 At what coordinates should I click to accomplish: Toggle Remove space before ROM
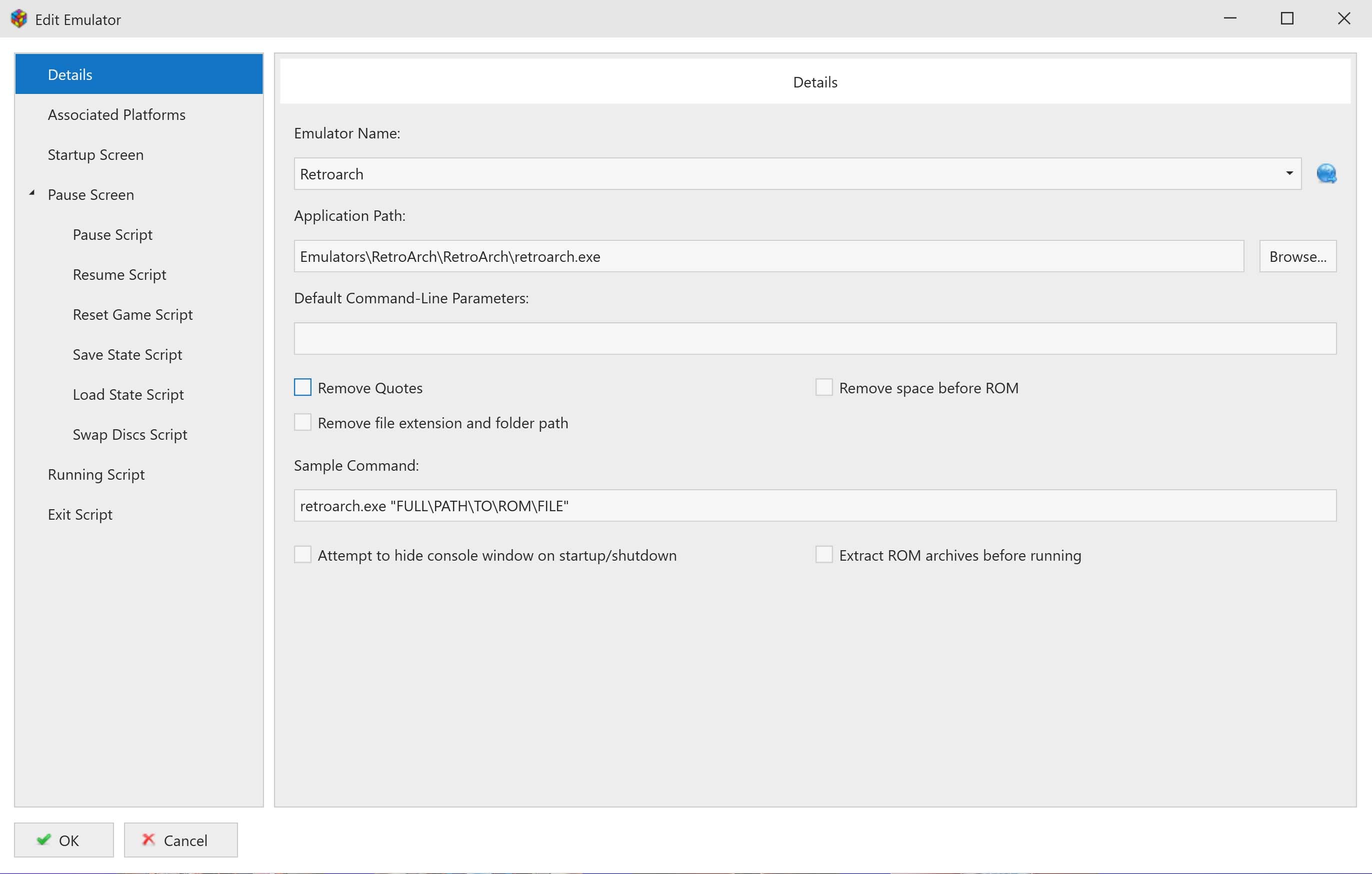pos(824,387)
